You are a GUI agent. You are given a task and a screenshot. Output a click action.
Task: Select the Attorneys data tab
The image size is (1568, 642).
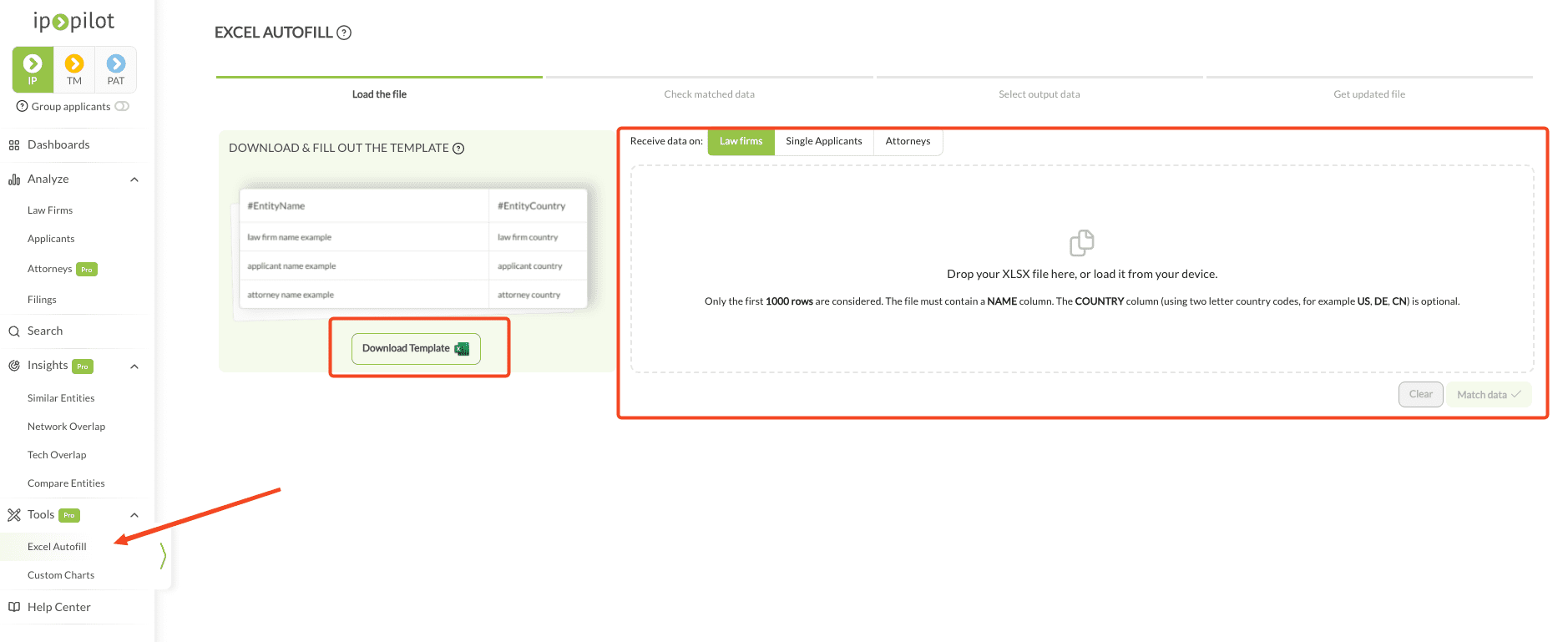click(908, 142)
